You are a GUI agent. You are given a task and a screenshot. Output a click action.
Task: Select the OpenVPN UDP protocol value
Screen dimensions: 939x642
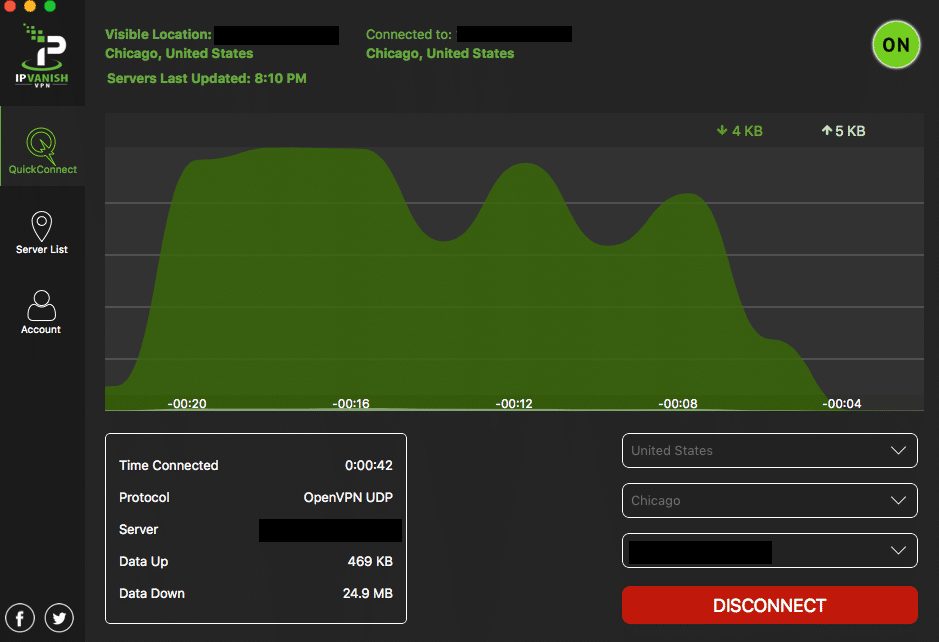[x=348, y=497]
